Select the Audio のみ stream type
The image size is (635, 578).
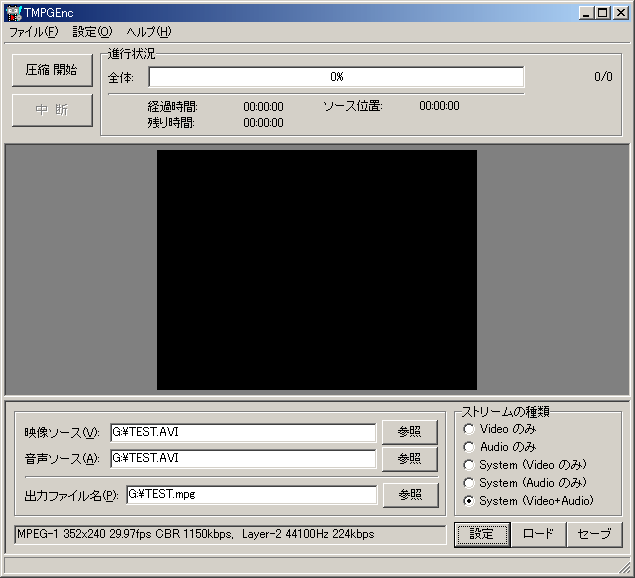click(500, 447)
